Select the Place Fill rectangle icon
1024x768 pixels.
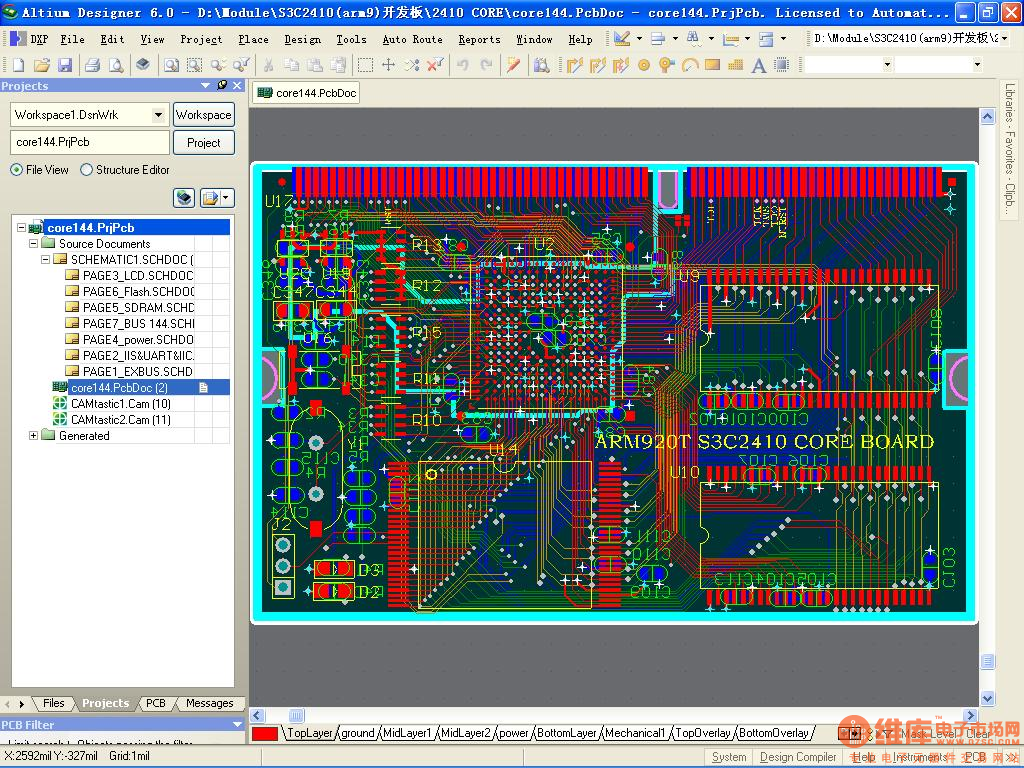(x=712, y=65)
